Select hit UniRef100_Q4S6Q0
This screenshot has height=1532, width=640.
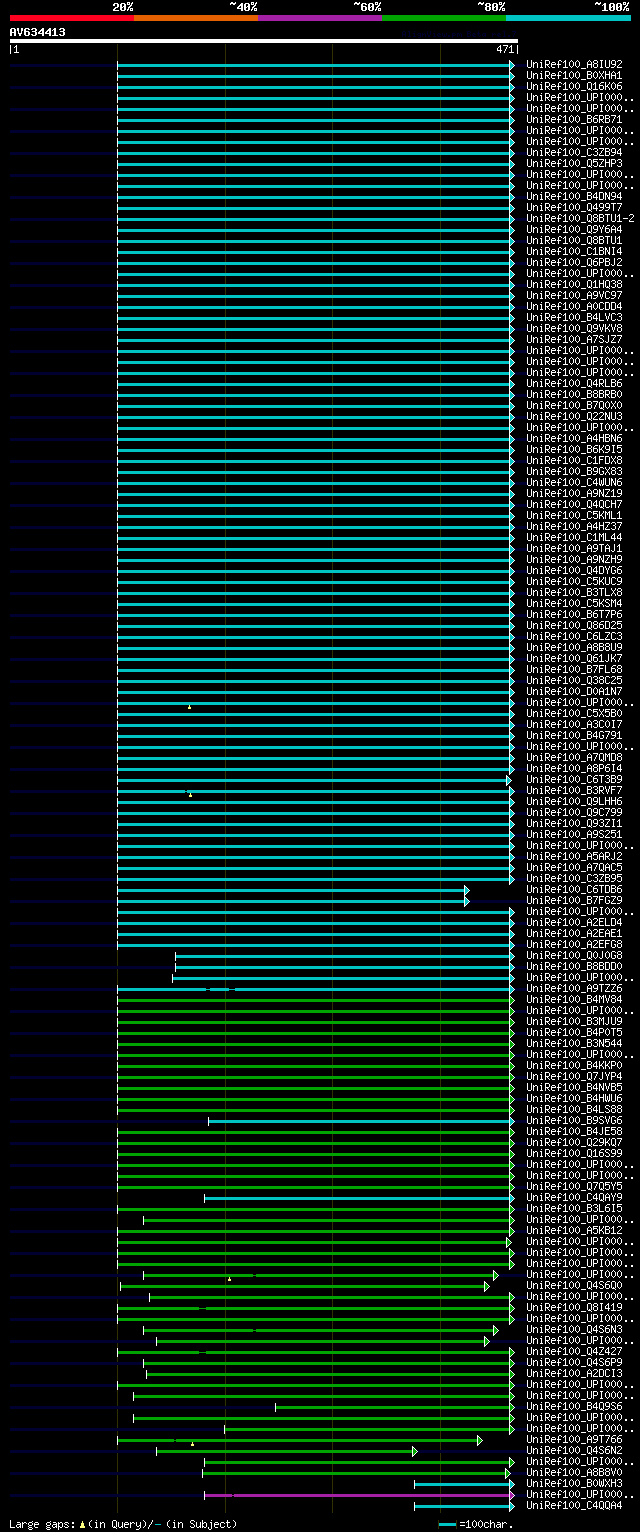[x=574, y=1285]
